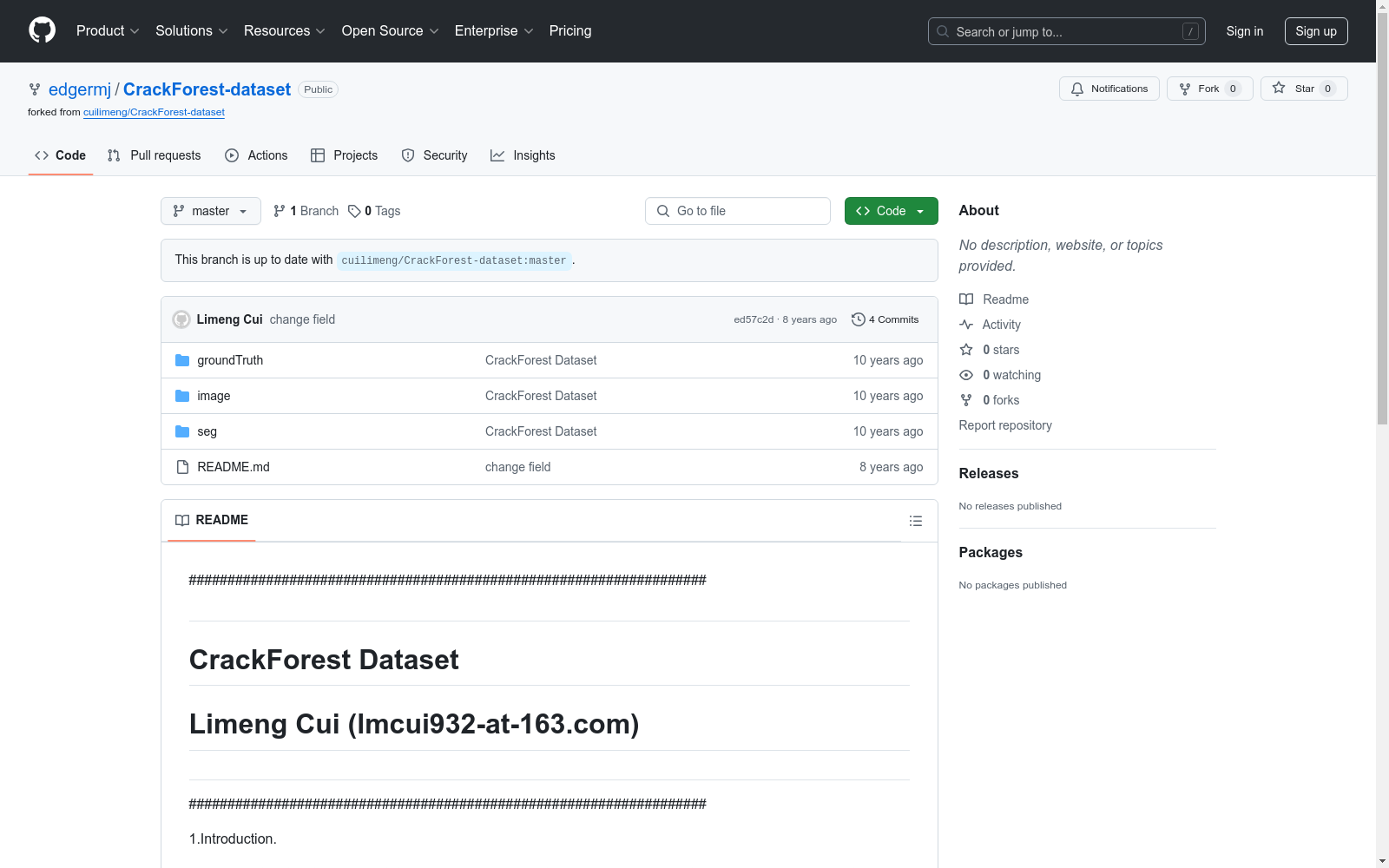Open the master branch dropdown

coord(210,211)
